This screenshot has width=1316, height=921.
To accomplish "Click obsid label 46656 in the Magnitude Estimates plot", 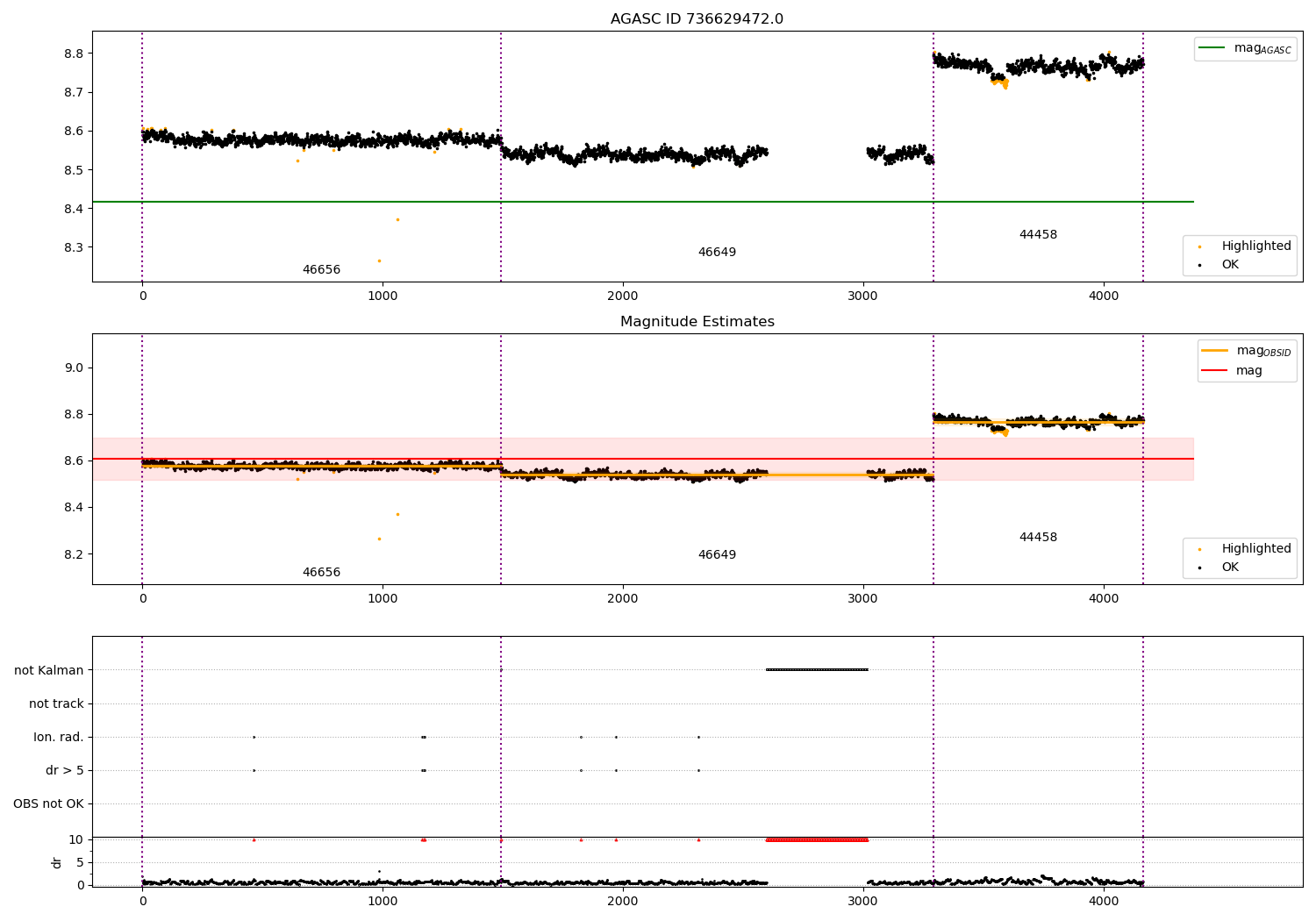I will pyautogui.click(x=321, y=573).
